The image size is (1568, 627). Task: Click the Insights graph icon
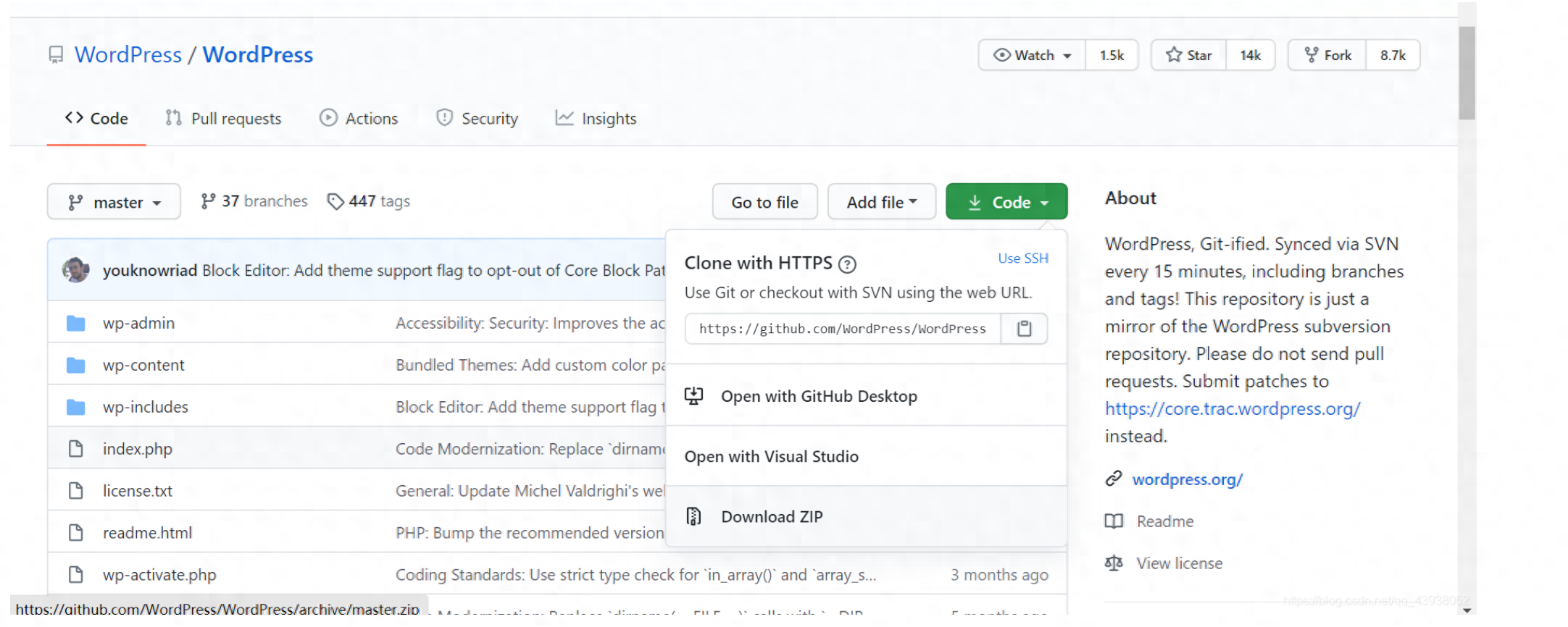click(564, 117)
